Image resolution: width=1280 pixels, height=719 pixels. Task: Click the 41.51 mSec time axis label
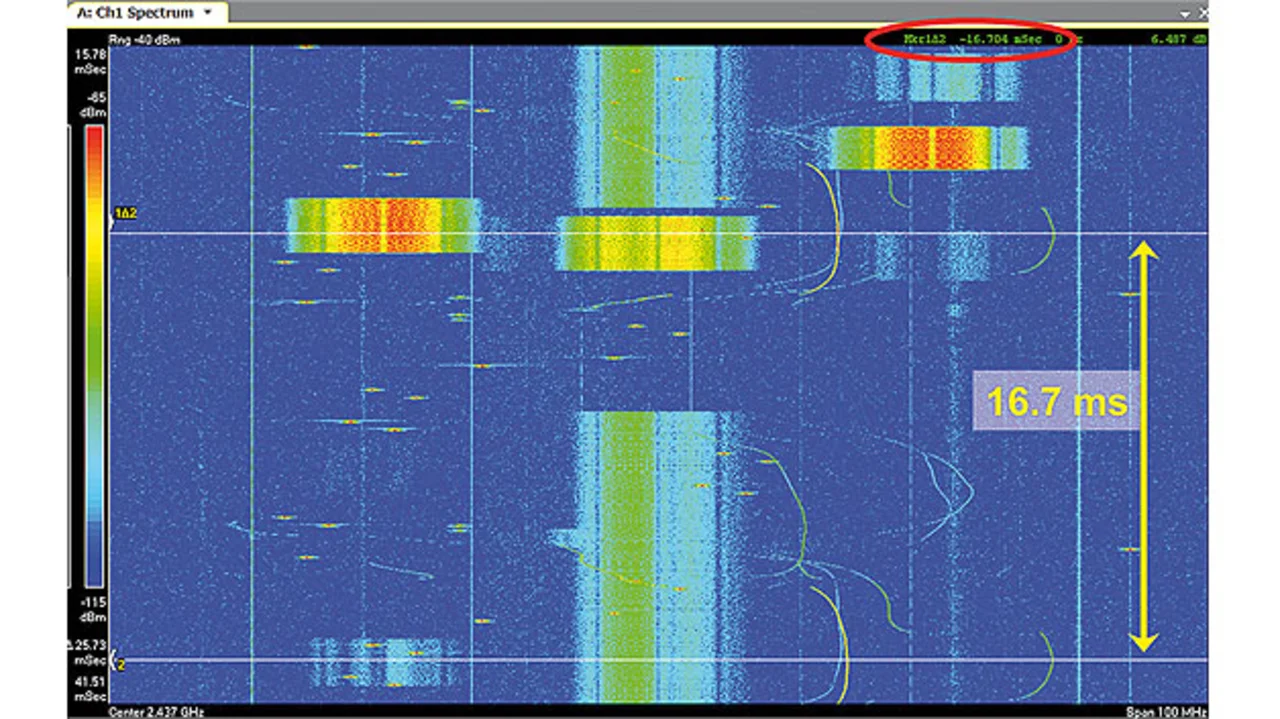pyautogui.click(x=89, y=687)
